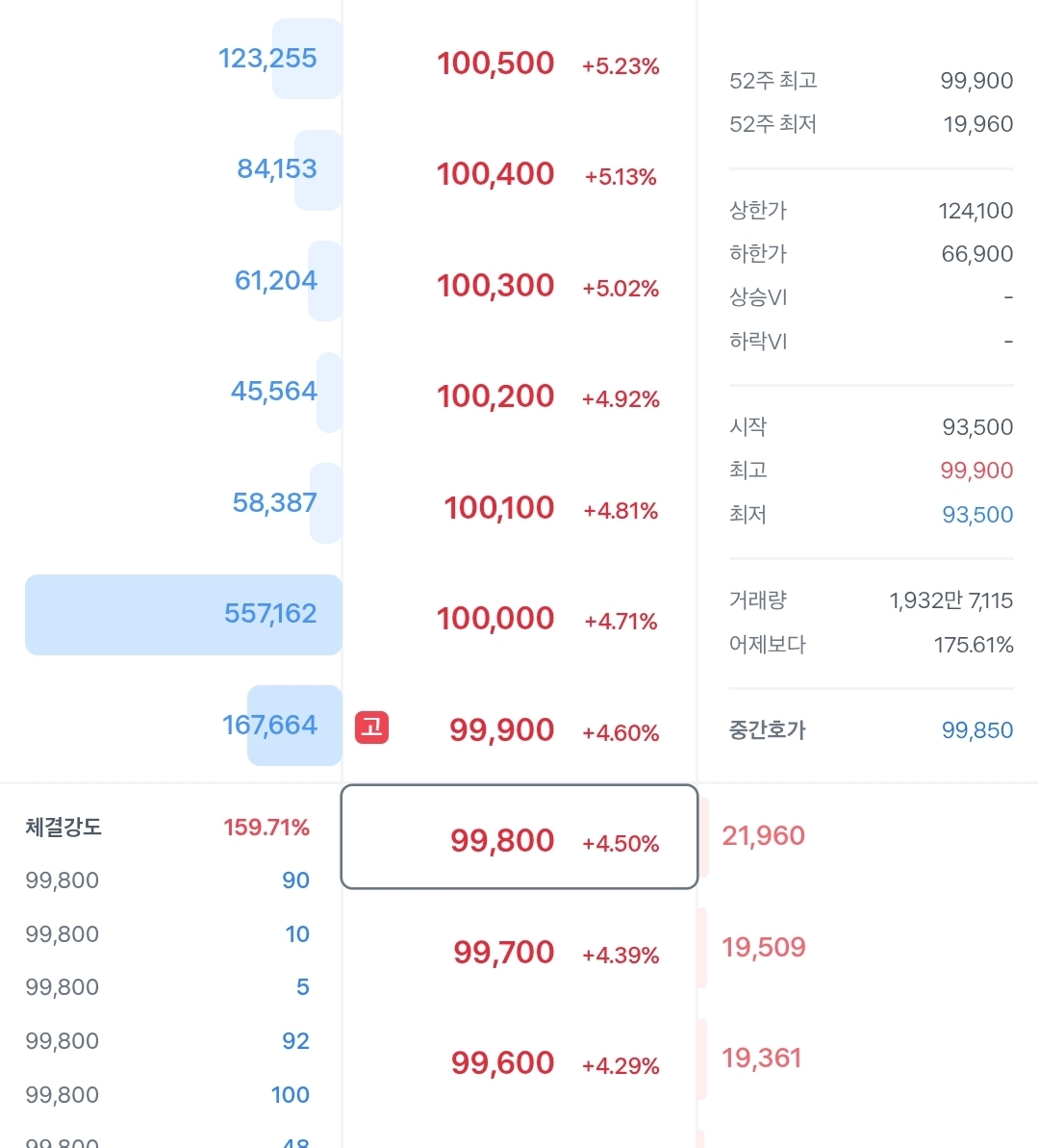1039x1148 pixels.
Task: Choose the 100,200 ask price
Action: coord(495,396)
